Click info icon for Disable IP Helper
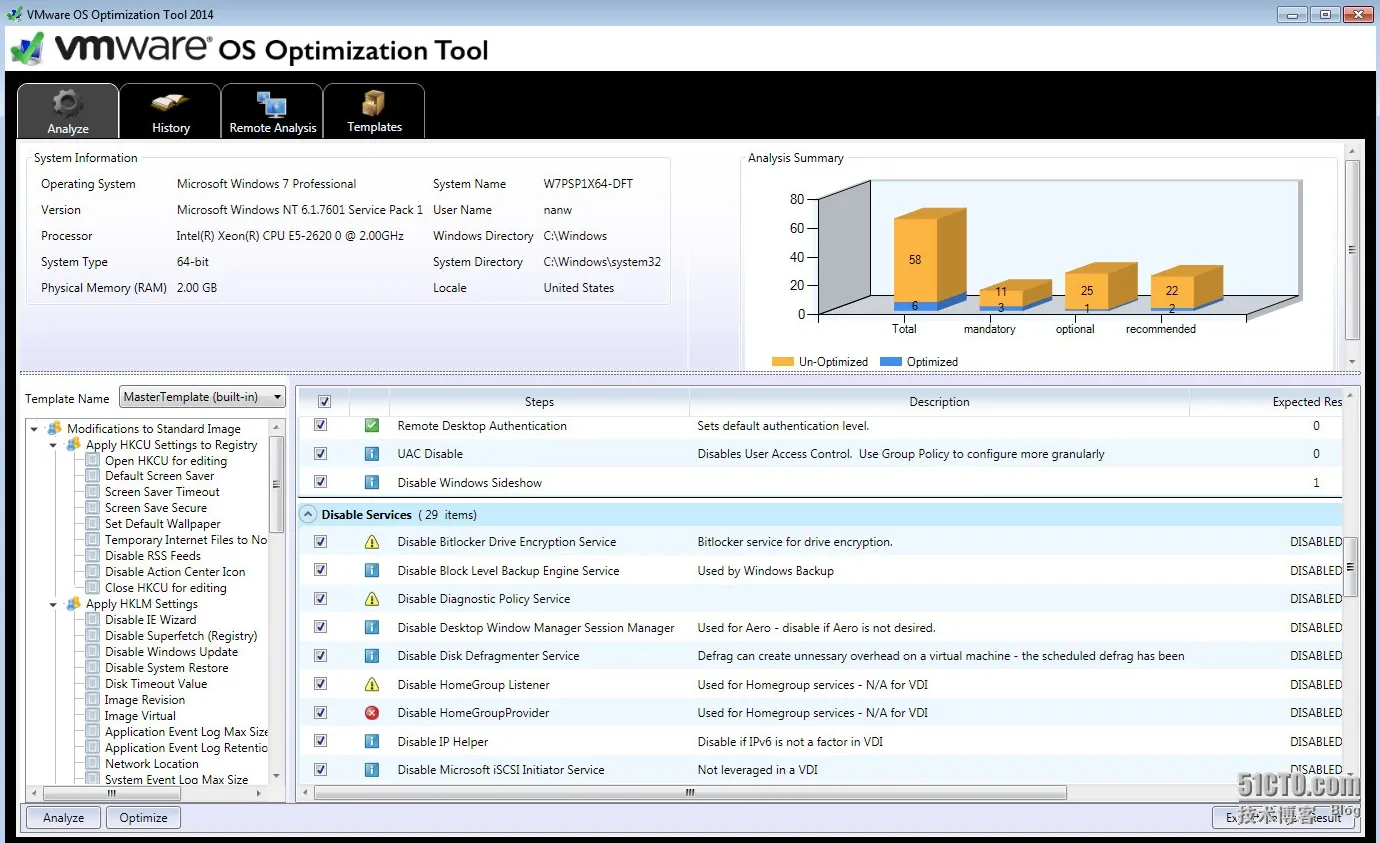The width and height of the screenshot is (1380, 843). [x=372, y=741]
